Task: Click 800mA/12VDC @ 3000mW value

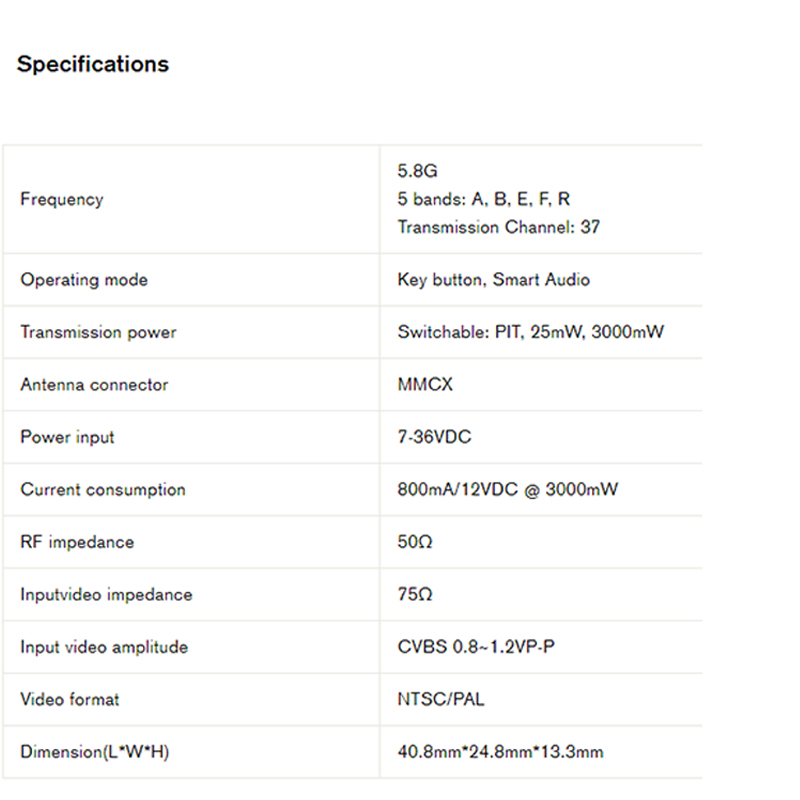Action: [x=508, y=490]
